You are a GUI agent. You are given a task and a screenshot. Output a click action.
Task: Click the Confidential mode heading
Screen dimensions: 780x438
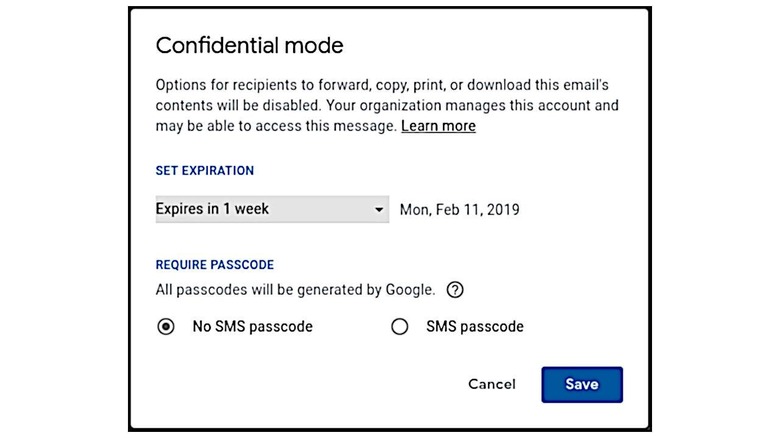249,46
